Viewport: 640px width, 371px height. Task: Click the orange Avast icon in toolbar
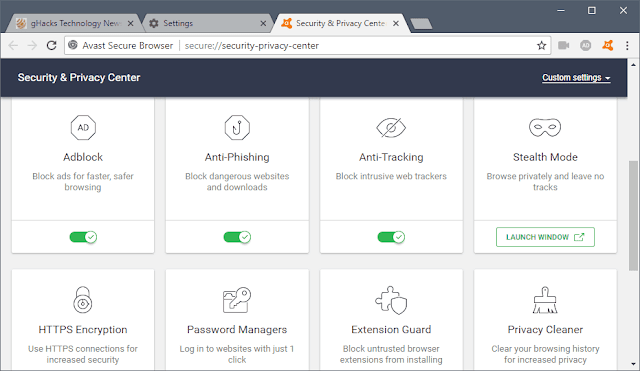(x=608, y=45)
